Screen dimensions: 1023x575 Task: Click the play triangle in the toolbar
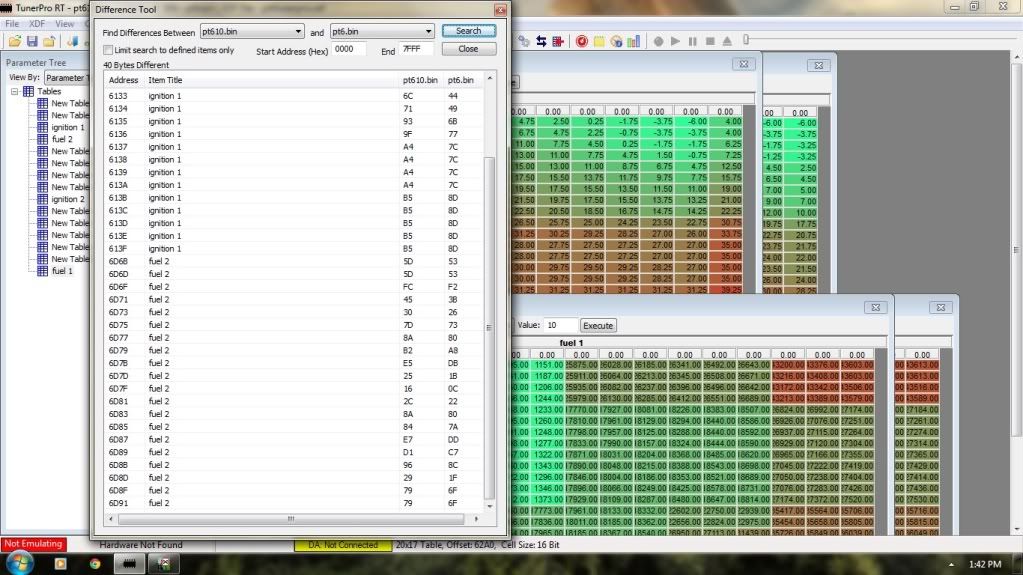pos(675,41)
